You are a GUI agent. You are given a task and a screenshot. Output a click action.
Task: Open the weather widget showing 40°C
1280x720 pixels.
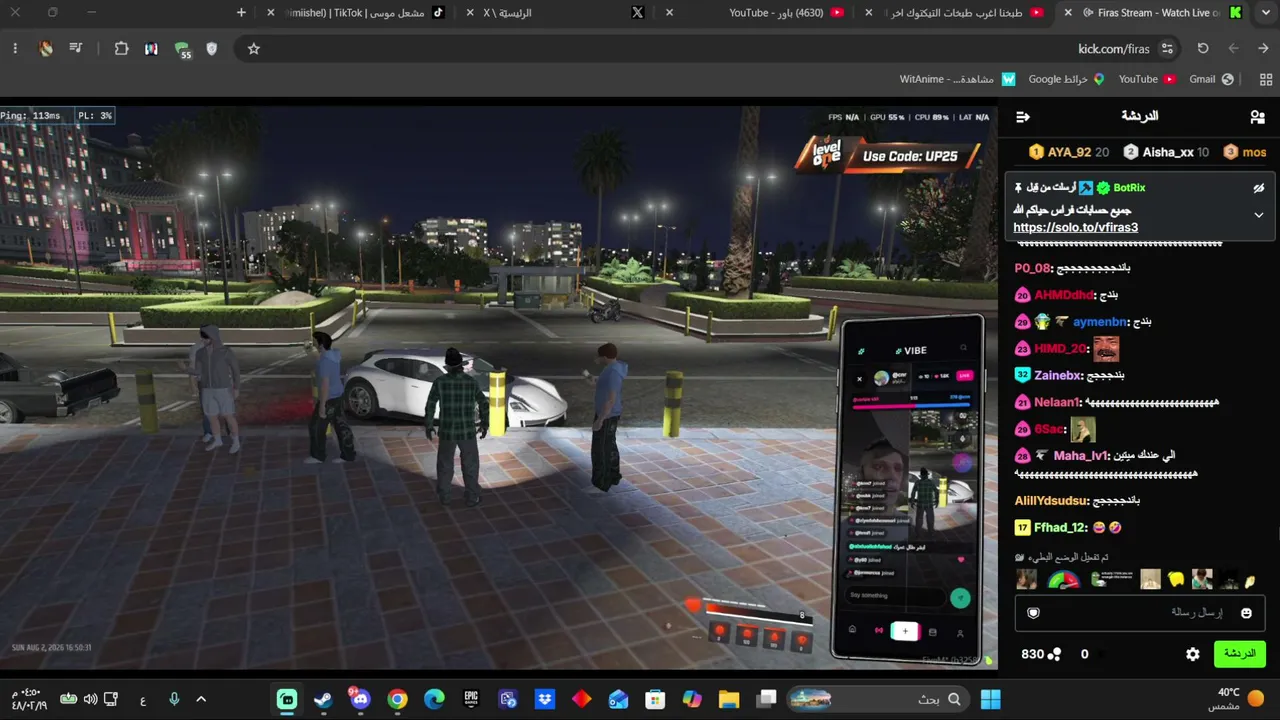1236,699
